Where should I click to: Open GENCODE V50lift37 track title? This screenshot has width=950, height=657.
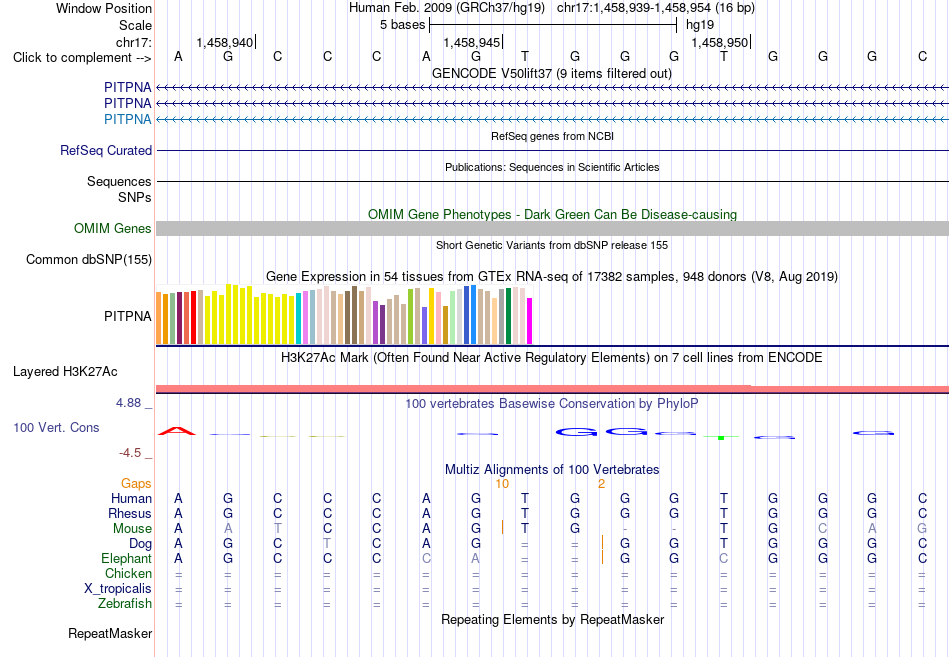point(551,73)
